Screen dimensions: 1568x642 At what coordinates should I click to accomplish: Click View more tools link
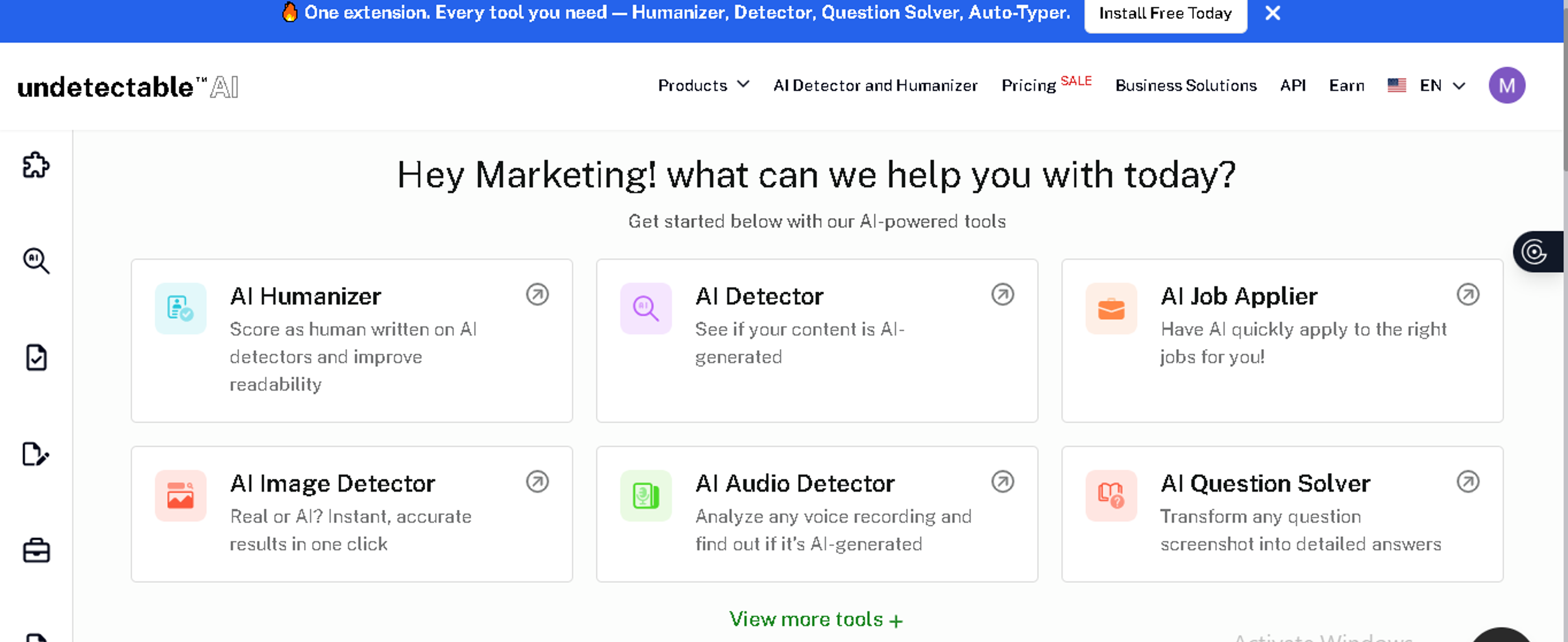(x=816, y=619)
